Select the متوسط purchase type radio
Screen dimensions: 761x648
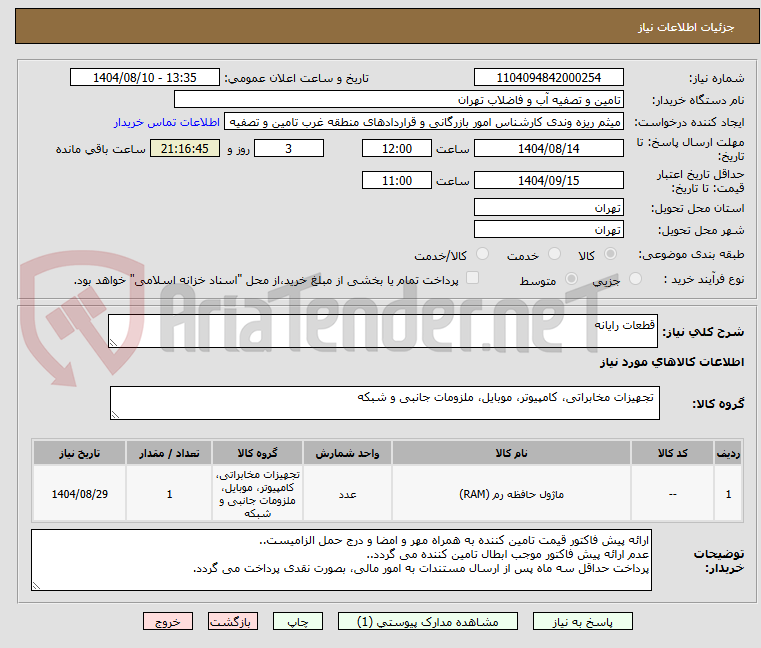(x=572, y=279)
